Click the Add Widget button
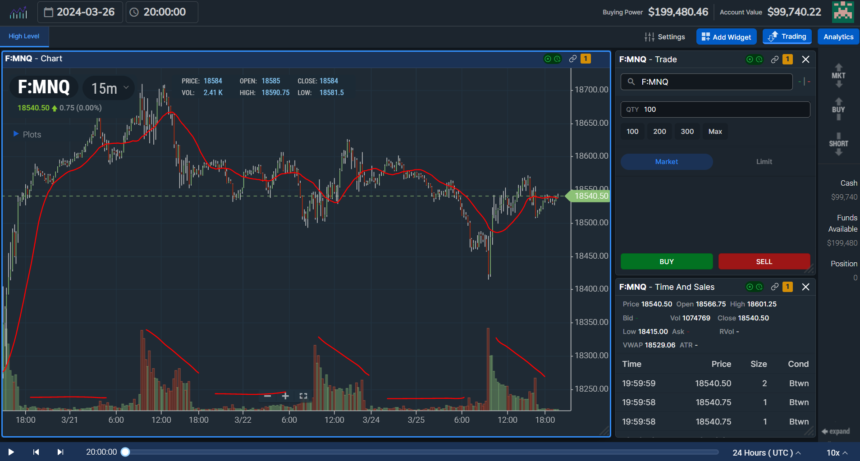 coord(725,37)
